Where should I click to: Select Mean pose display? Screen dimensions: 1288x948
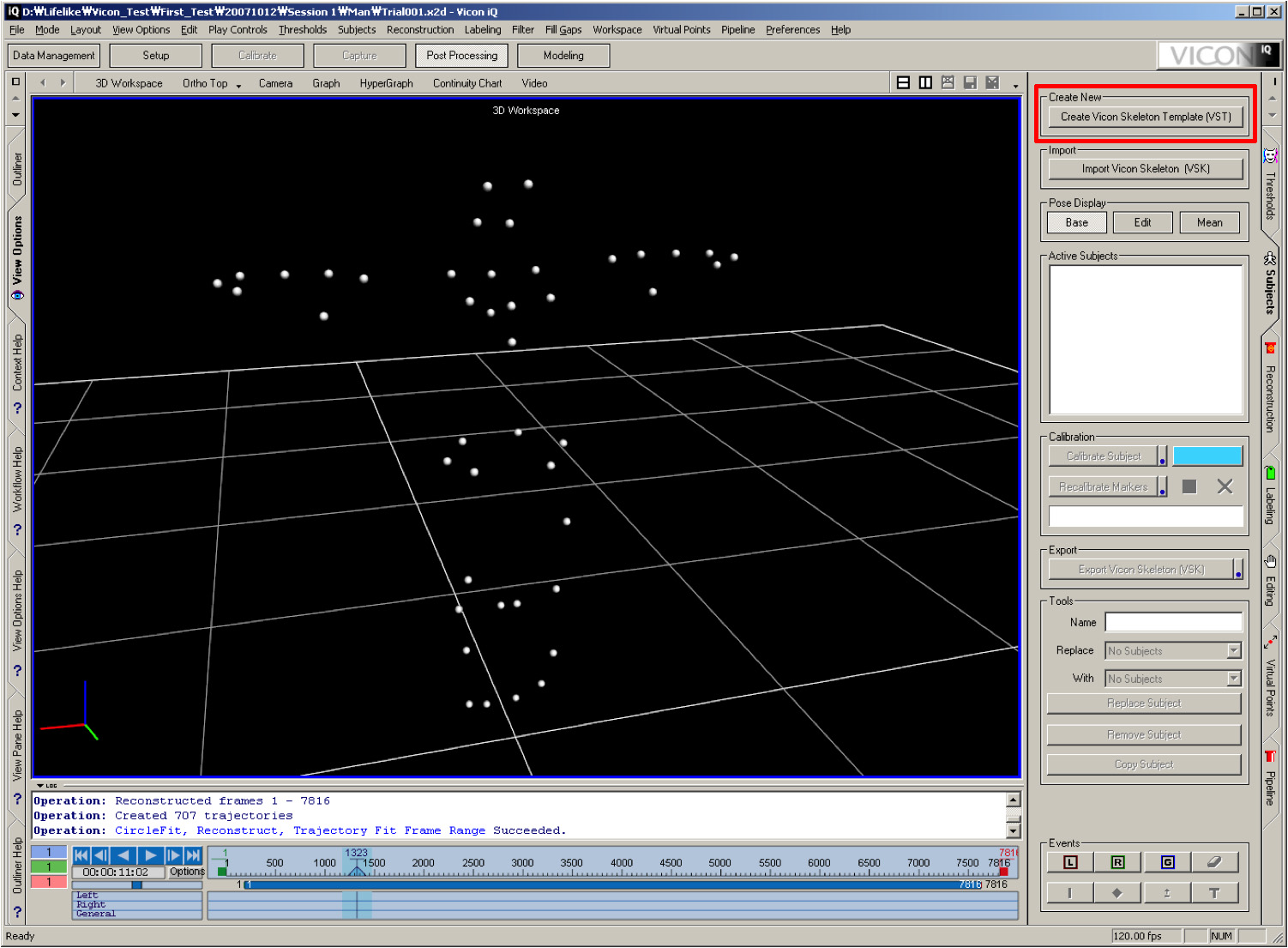tap(1210, 222)
